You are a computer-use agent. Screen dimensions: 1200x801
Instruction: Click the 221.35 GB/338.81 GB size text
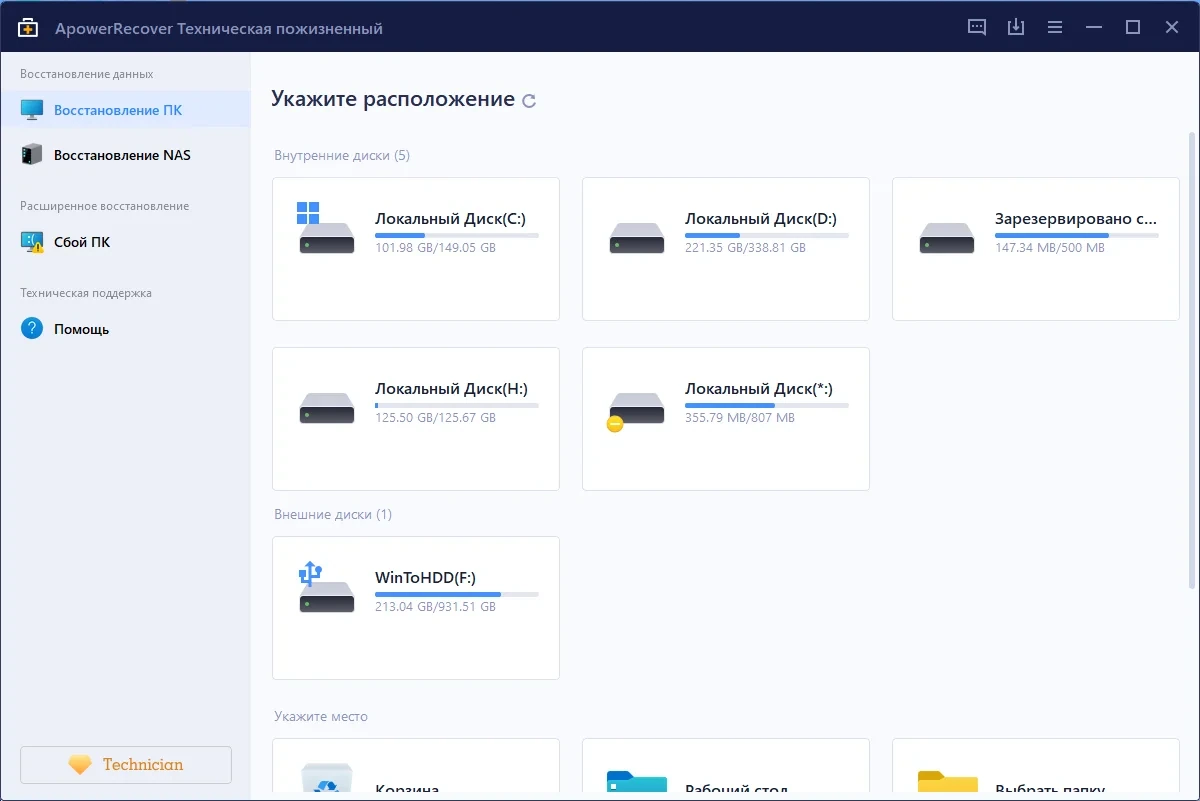pyautogui.click(x=745, y=248)
